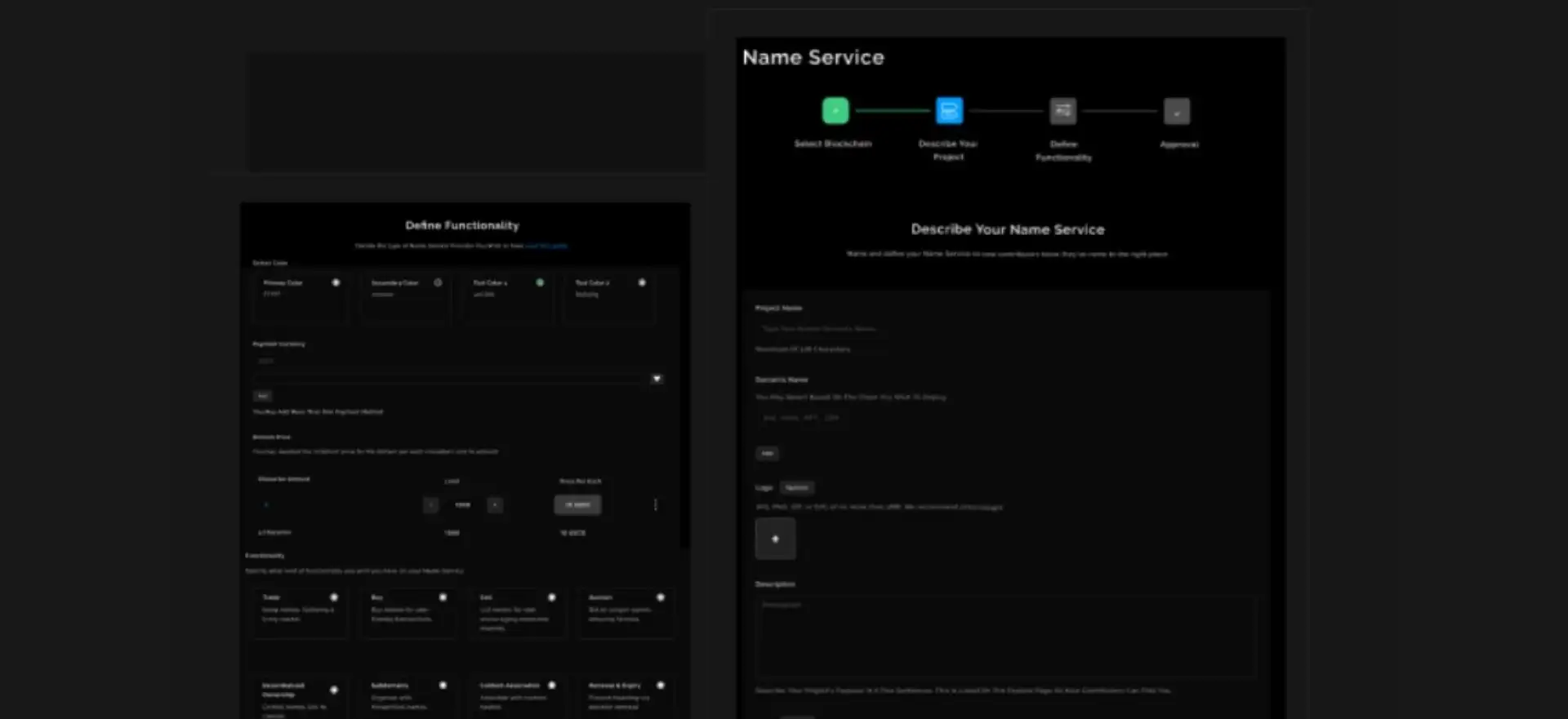1568x719 pixels.
Task: Click the green Select Blockchain step icon
Action: point(835,110)
